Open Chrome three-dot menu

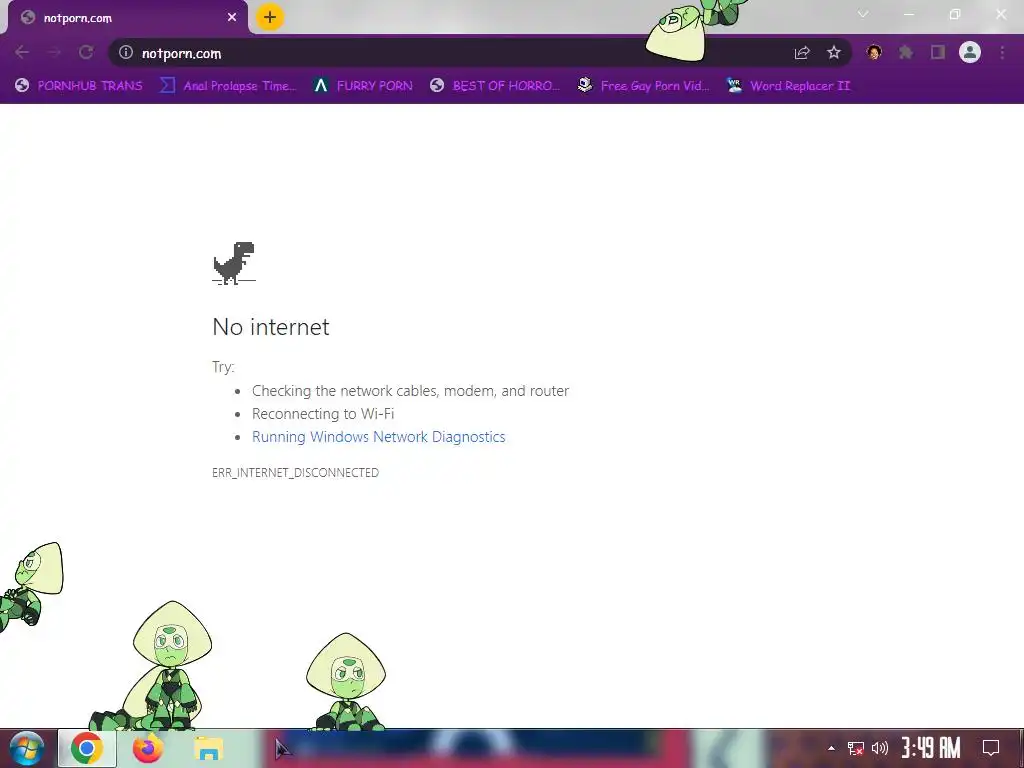[x=1002, y=52]
